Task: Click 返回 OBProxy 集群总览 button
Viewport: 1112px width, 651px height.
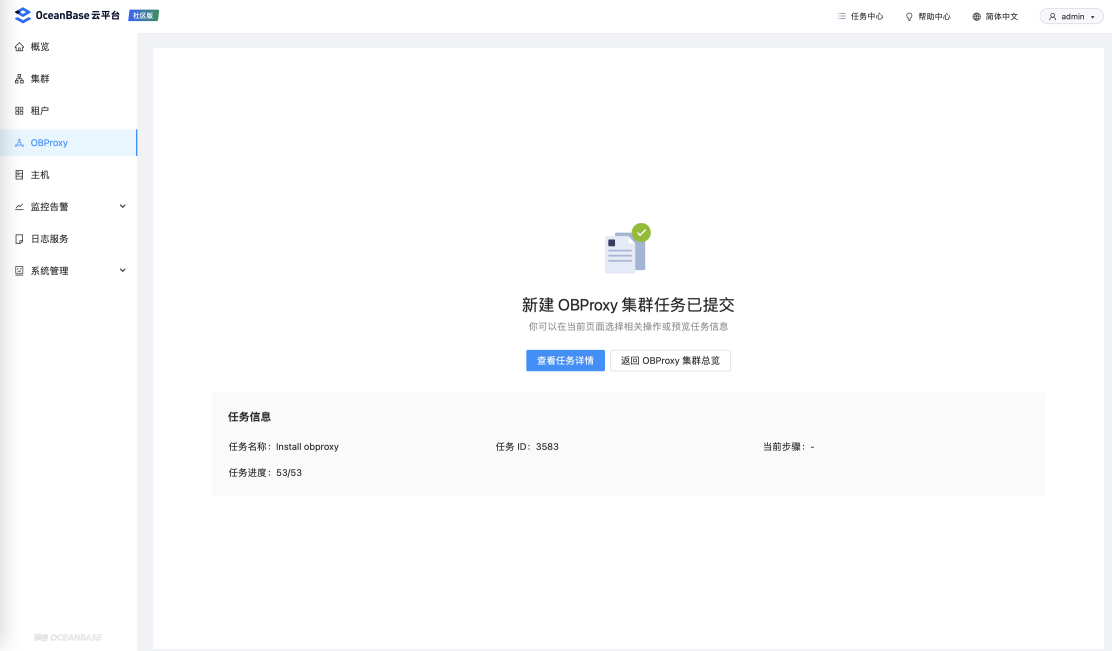Action: [670, 360]
